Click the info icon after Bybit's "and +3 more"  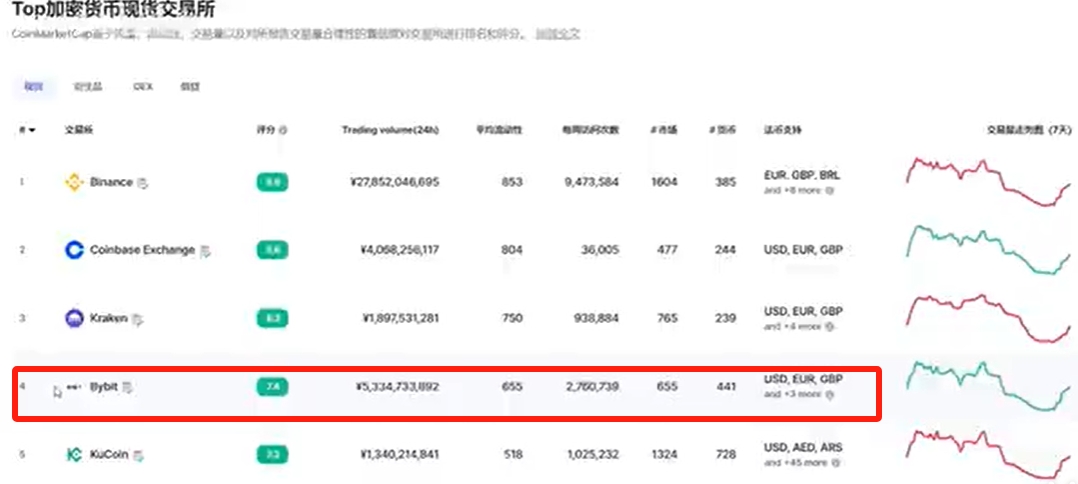tap(829, 395)
